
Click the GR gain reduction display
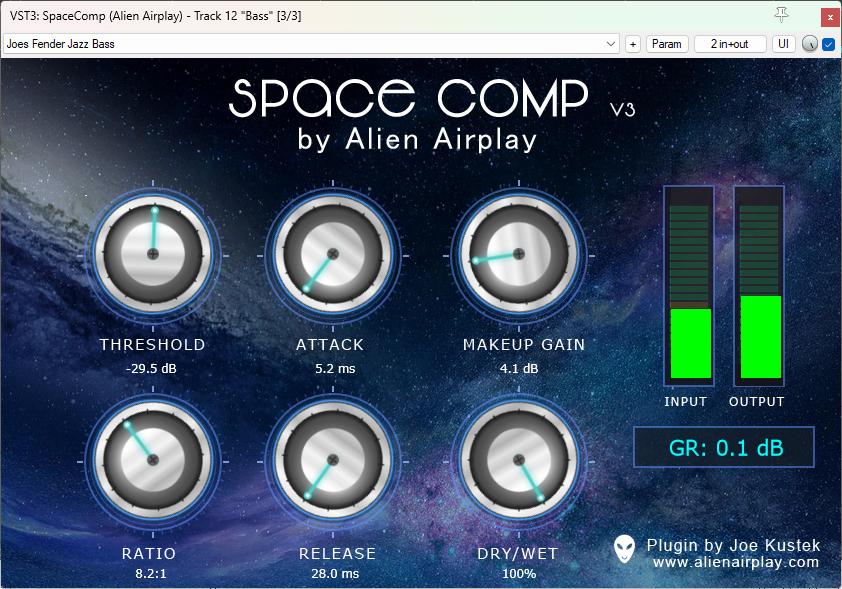[723, 448]
